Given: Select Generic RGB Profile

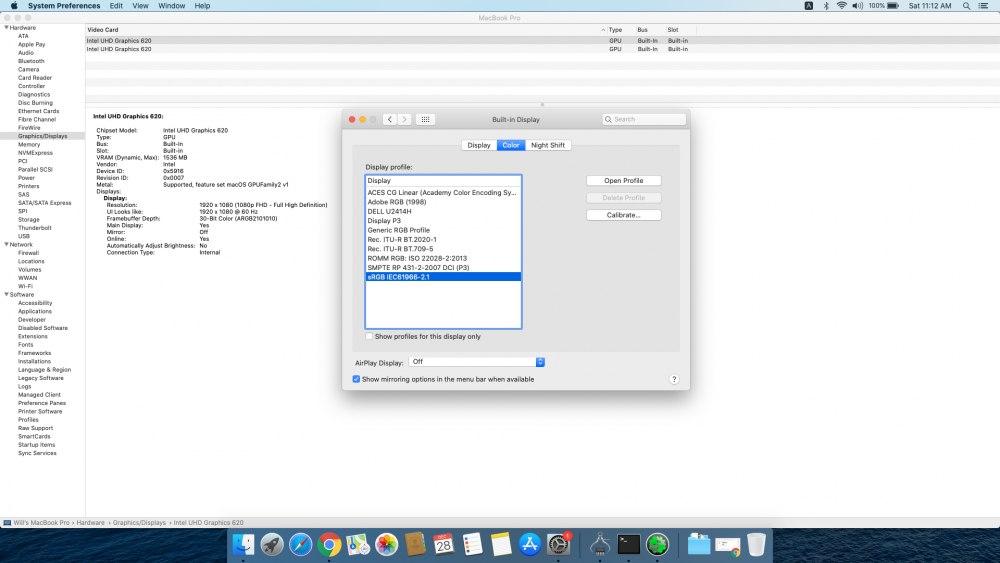Looking at the screenshot, I should pyautogui.click(x=443, y=230).
